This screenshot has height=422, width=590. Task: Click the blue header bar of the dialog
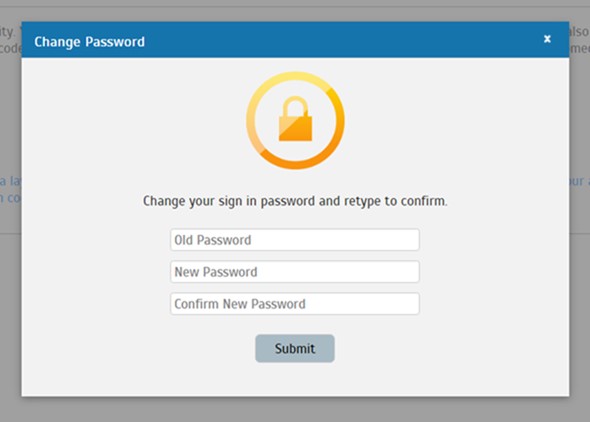coord(295,39)
